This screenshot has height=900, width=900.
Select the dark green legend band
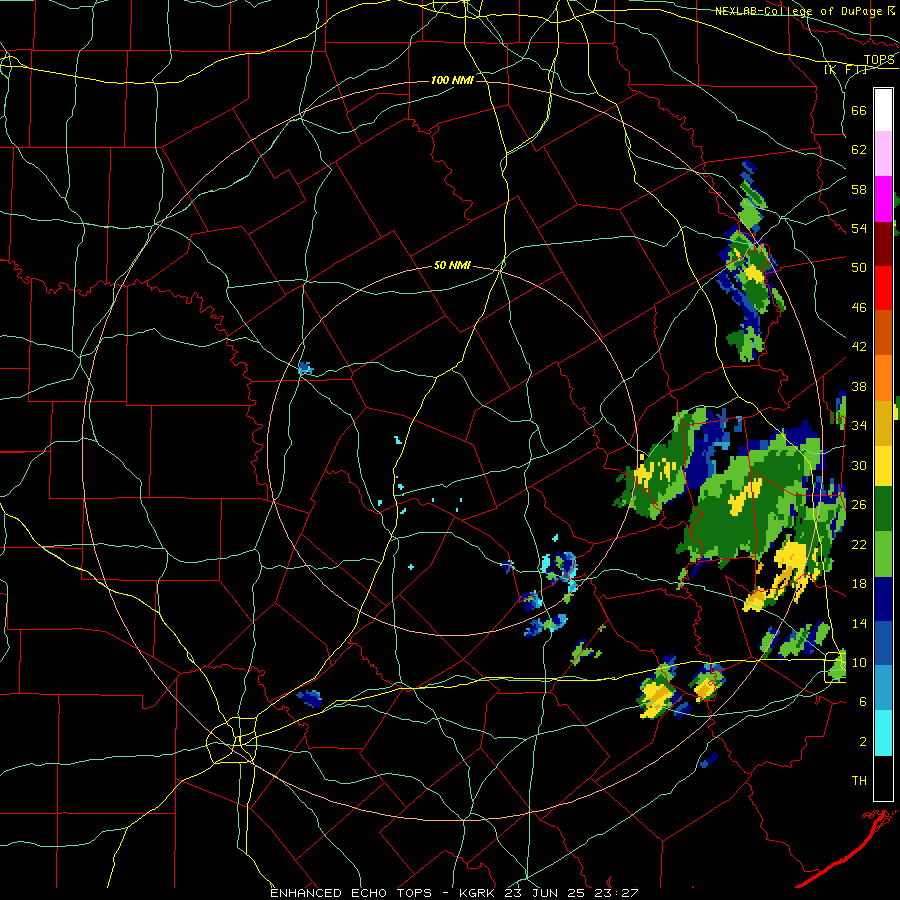tap(883, 509)
